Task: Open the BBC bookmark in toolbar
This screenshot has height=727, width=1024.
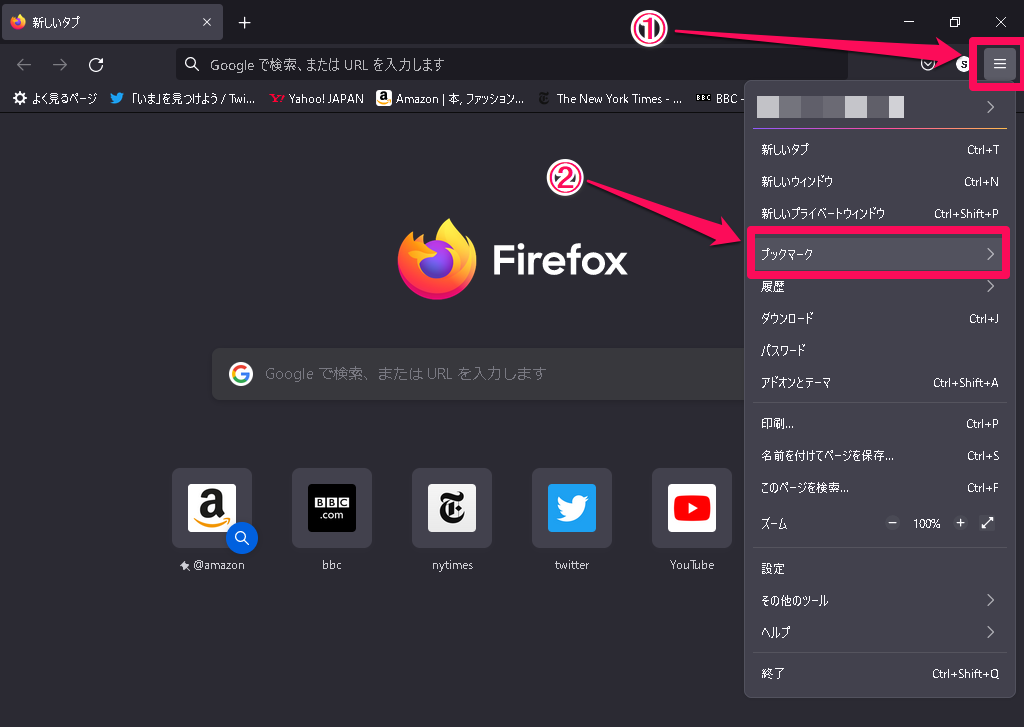Action: [720, 99]
